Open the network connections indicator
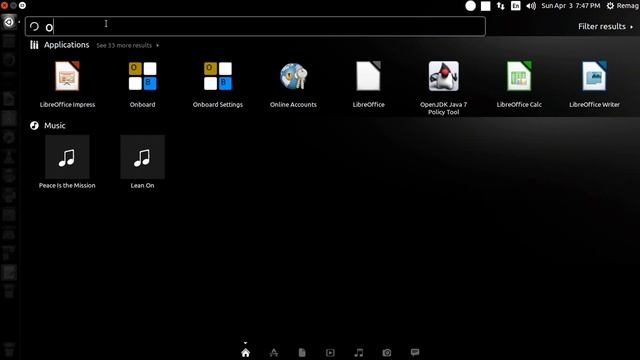640x360 pixels. pyautogui.click(x=501, y=6)
